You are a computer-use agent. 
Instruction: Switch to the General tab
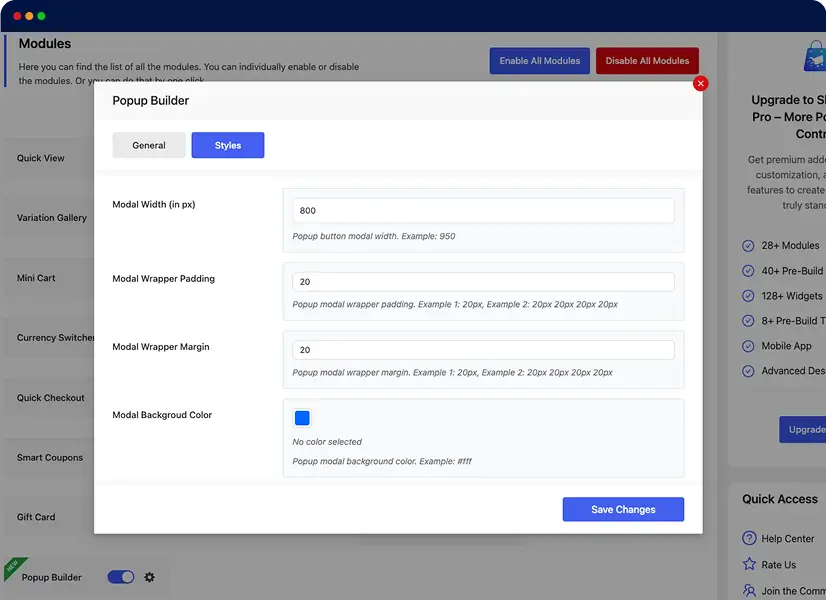[x=149, y=145]
